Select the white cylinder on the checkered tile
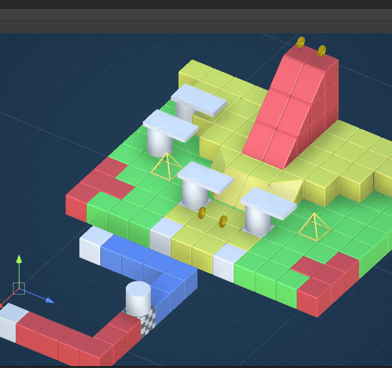The image size is (392, 368). pos(138,297)
